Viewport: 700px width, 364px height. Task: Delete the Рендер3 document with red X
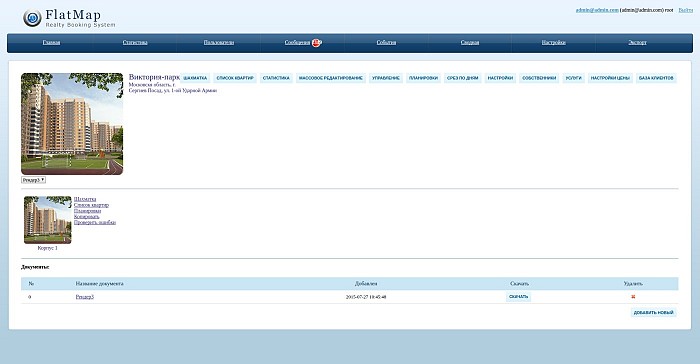coord(633,297)
